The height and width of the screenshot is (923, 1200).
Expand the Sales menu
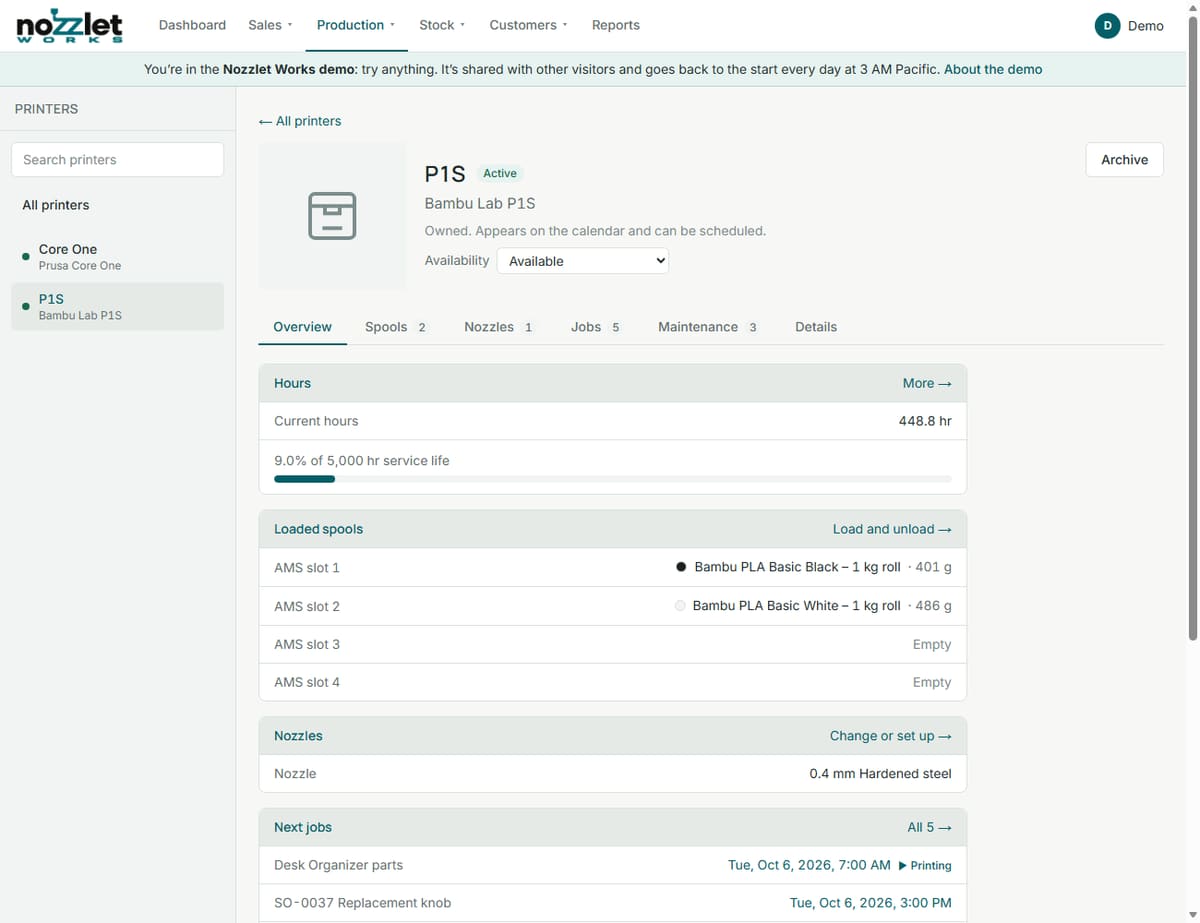270,25
